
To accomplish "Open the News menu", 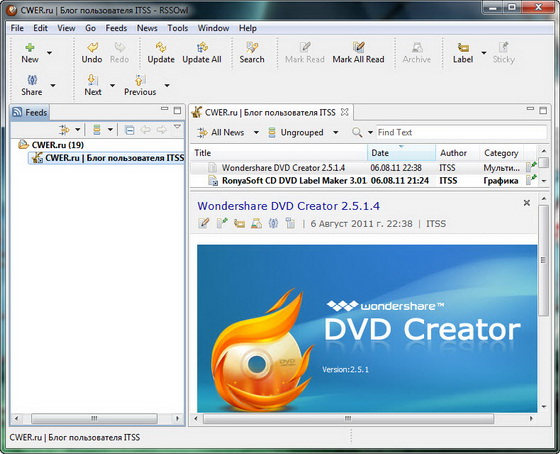I will tap(147, 28).
